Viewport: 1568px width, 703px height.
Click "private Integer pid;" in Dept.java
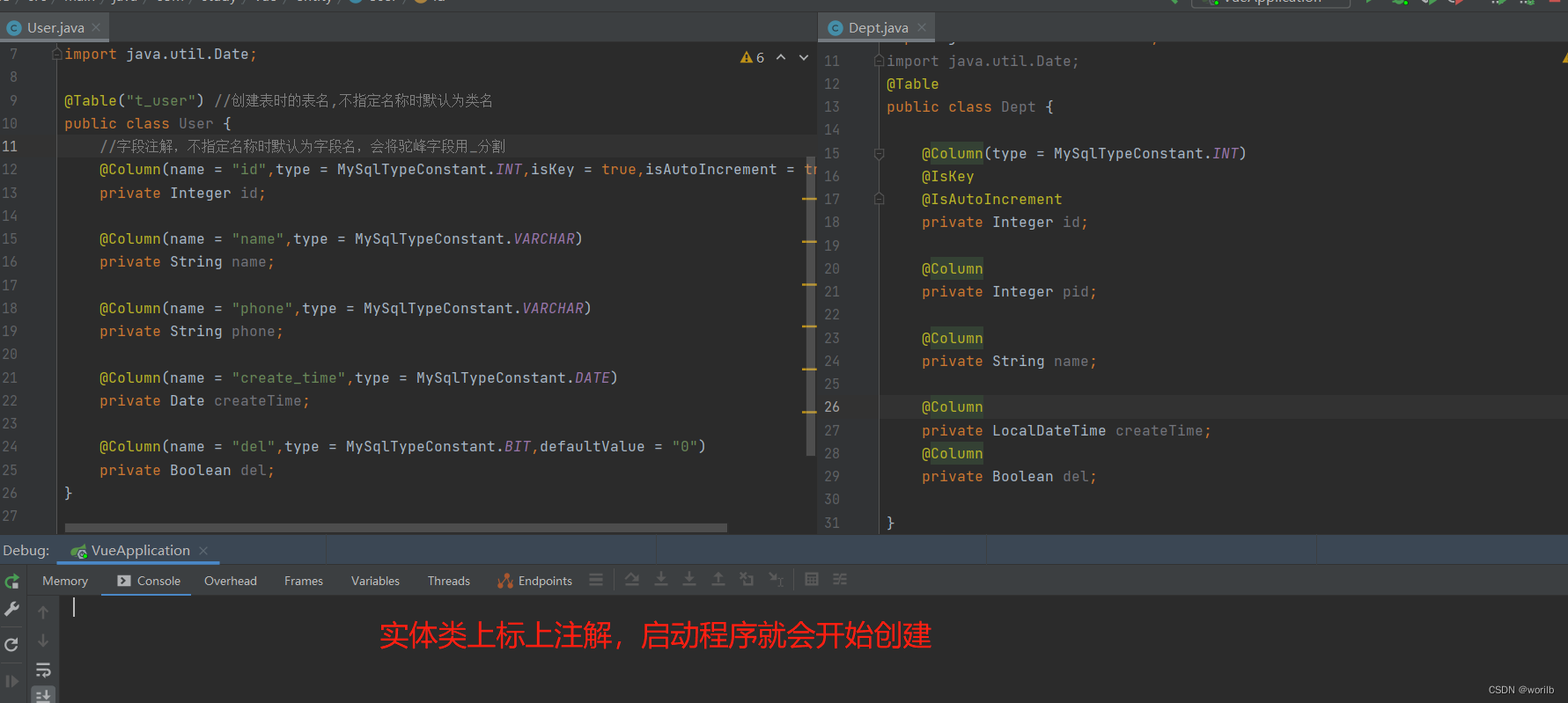point(1009,291)
